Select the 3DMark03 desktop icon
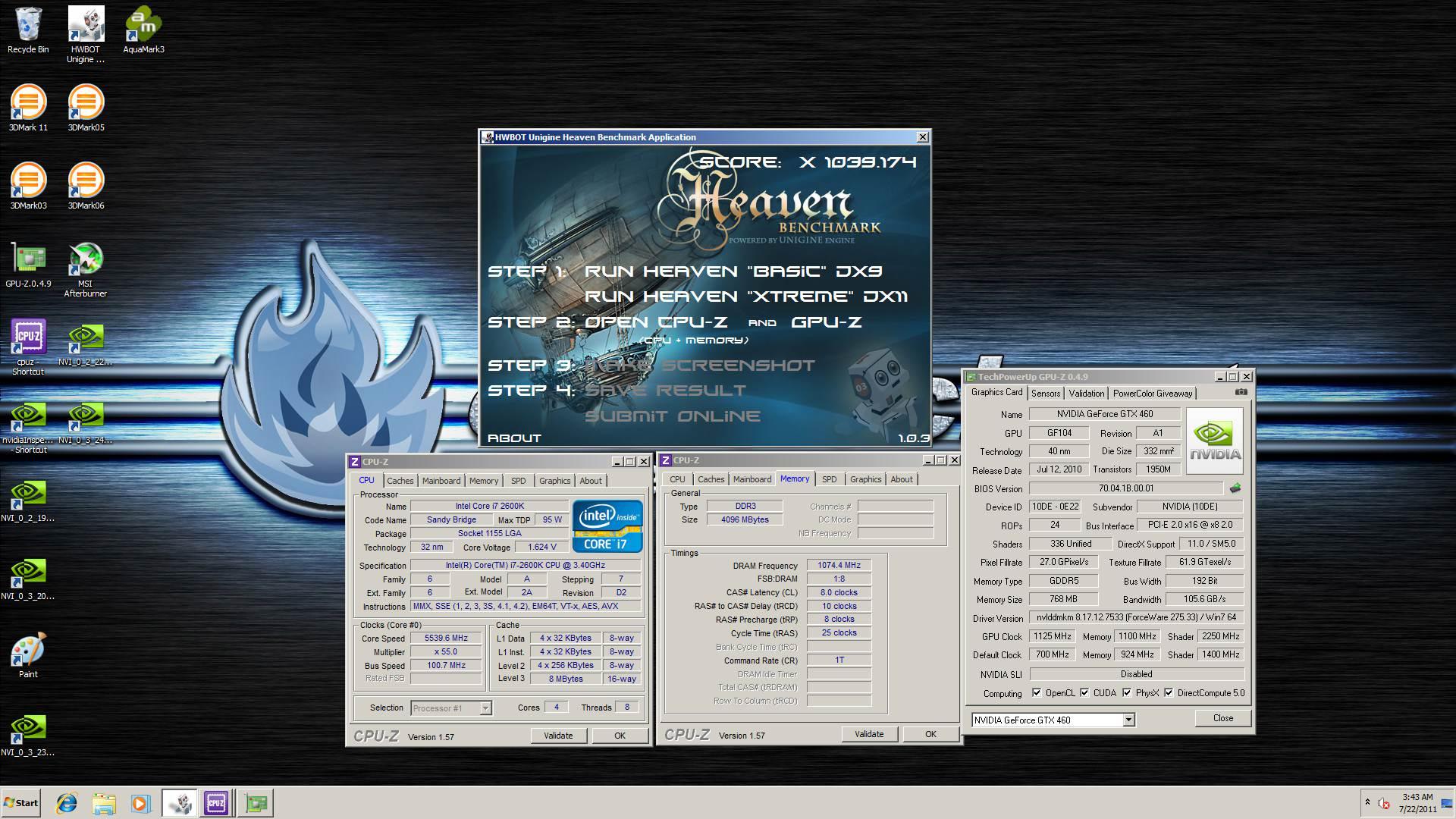The width and height of the screenshot is (1456, 819). [28, 186]
